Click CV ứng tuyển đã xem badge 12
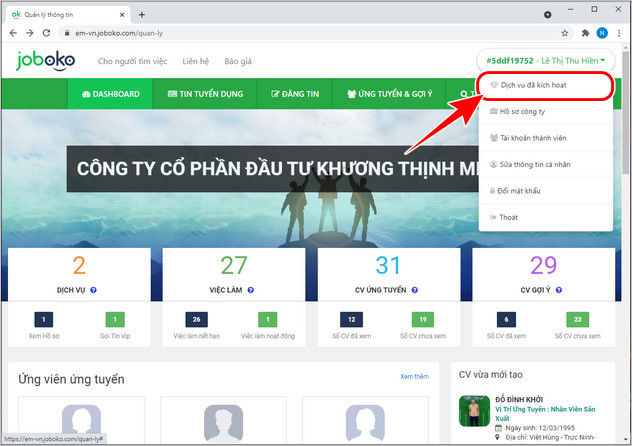632x446 pixels. (x=351, y=319)
